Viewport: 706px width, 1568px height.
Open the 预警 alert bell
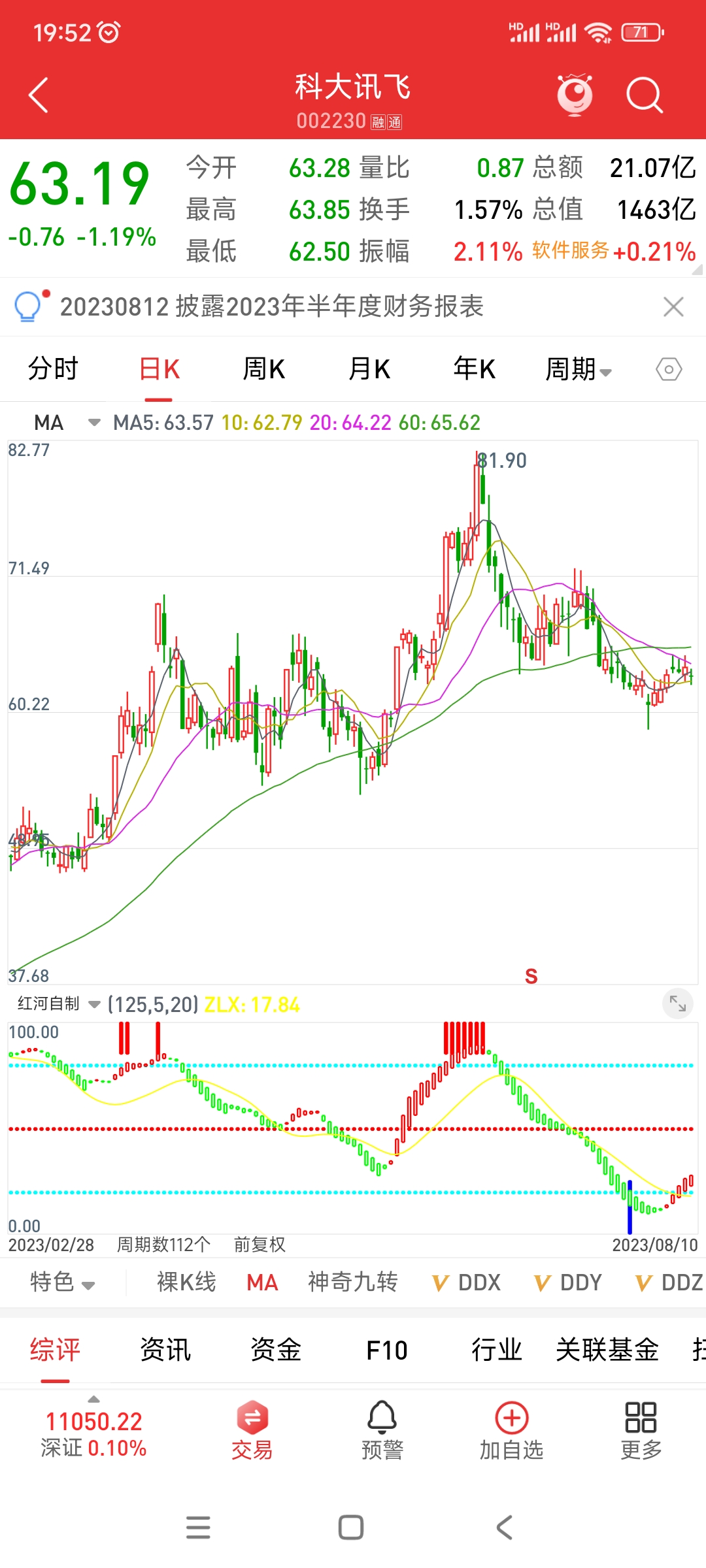[x=382, y=1431]
